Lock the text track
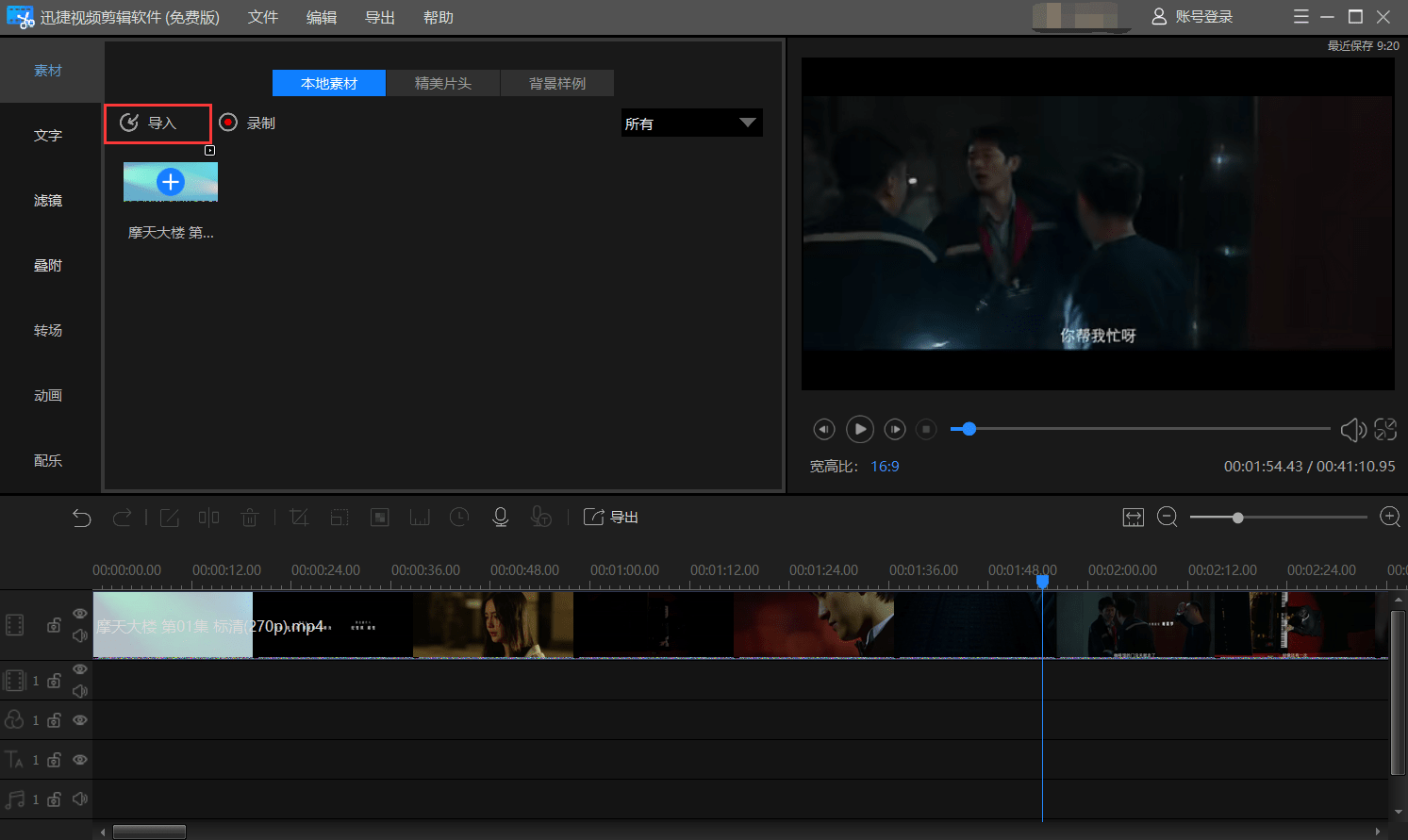 coord(55,760)
